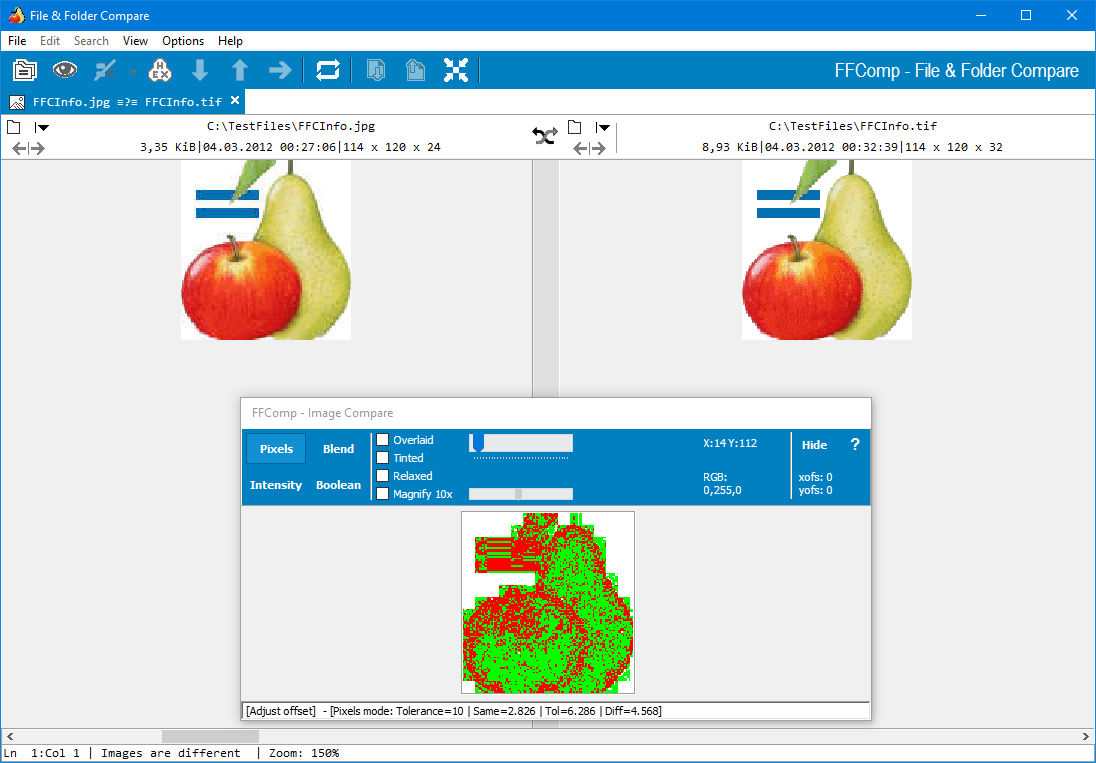Open the View menu

(135, 41)
